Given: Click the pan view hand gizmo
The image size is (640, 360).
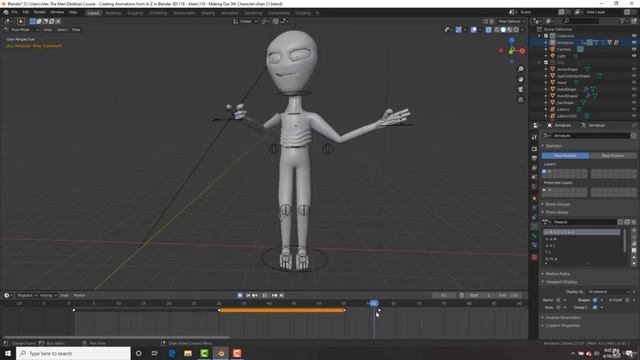Looking at the screenshot, I should 520,79.
